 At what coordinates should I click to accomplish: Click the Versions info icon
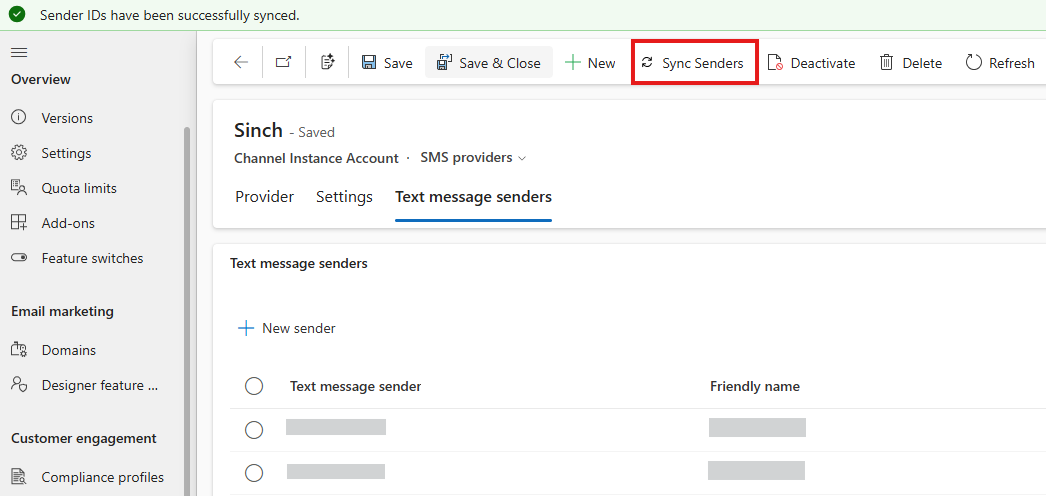19,117
